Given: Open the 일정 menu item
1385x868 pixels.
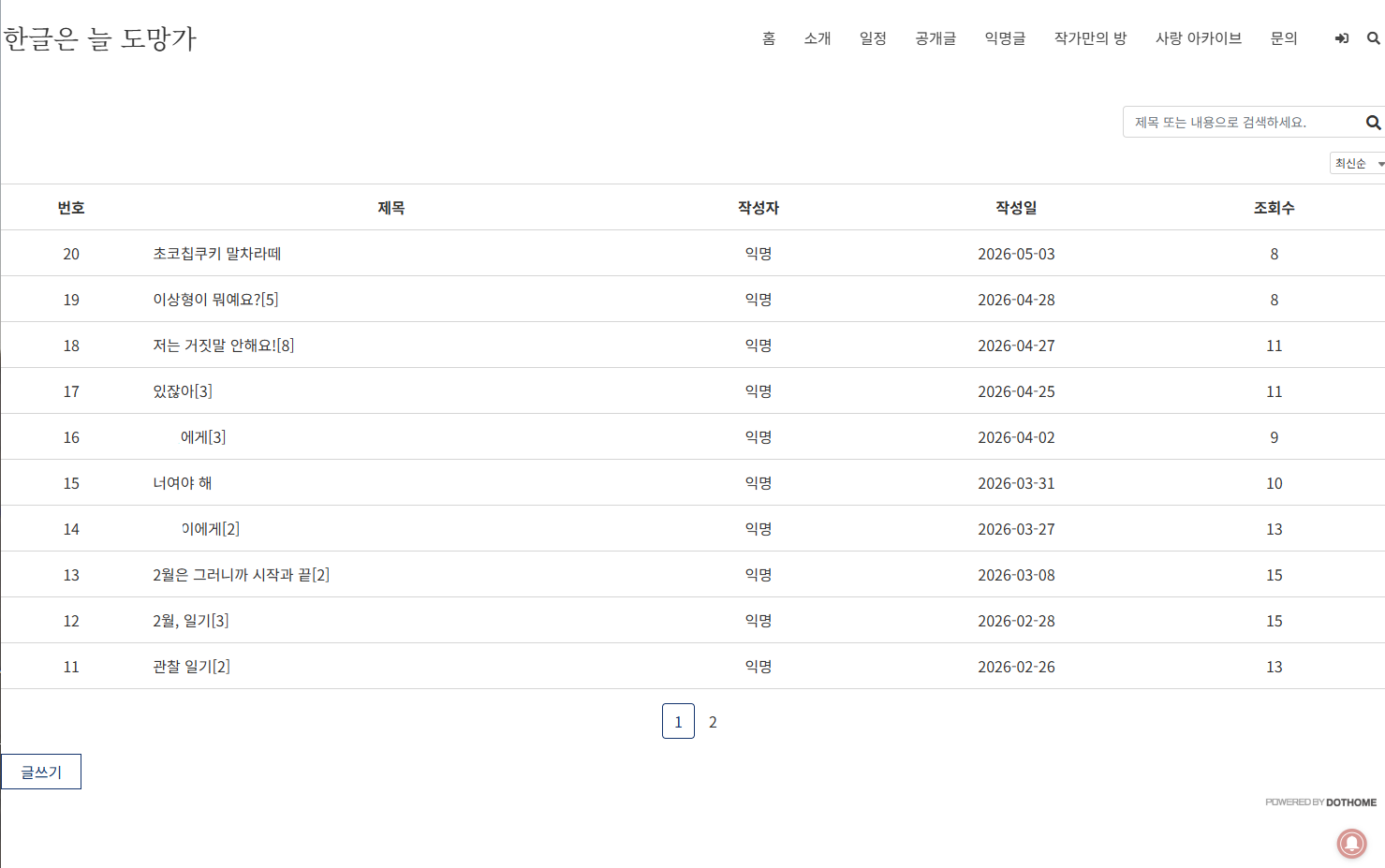Looking at the screenshot, I should tap(873, 38).
